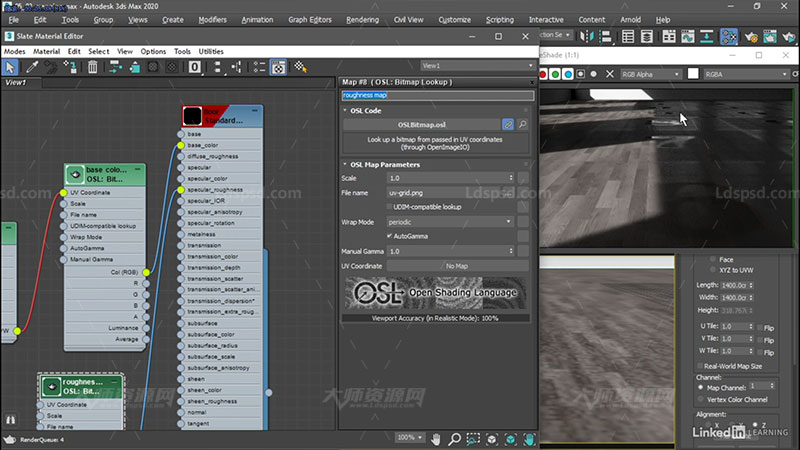Open Rendered Frame Window icon
800x450 pixels.
pyautogui.click(x=770, y=37)
